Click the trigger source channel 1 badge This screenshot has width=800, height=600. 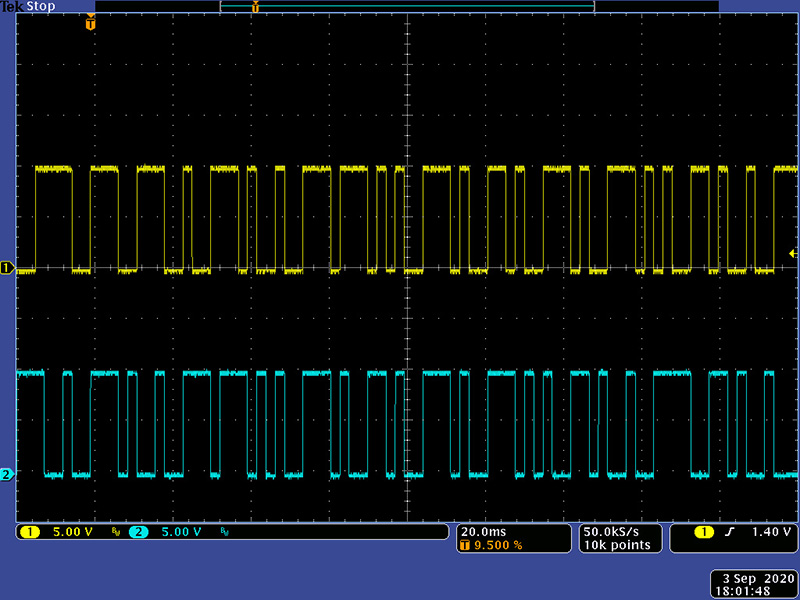pos(703,532)
